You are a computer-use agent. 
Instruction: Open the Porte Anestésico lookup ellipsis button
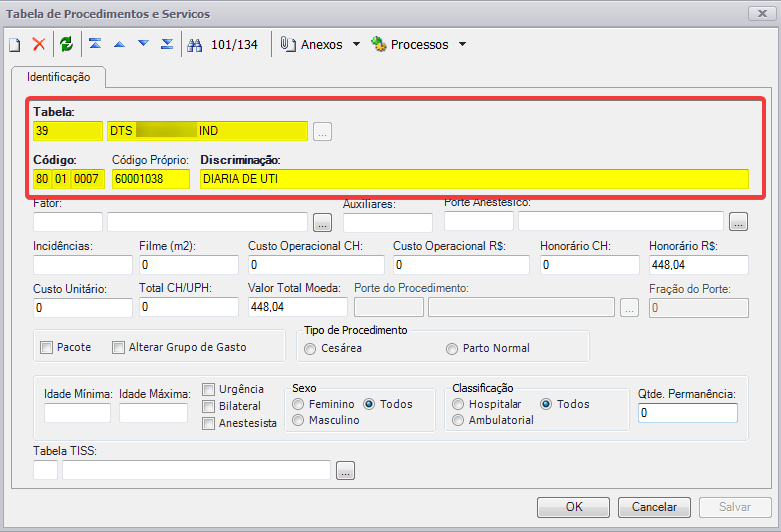tap(738, 222)
